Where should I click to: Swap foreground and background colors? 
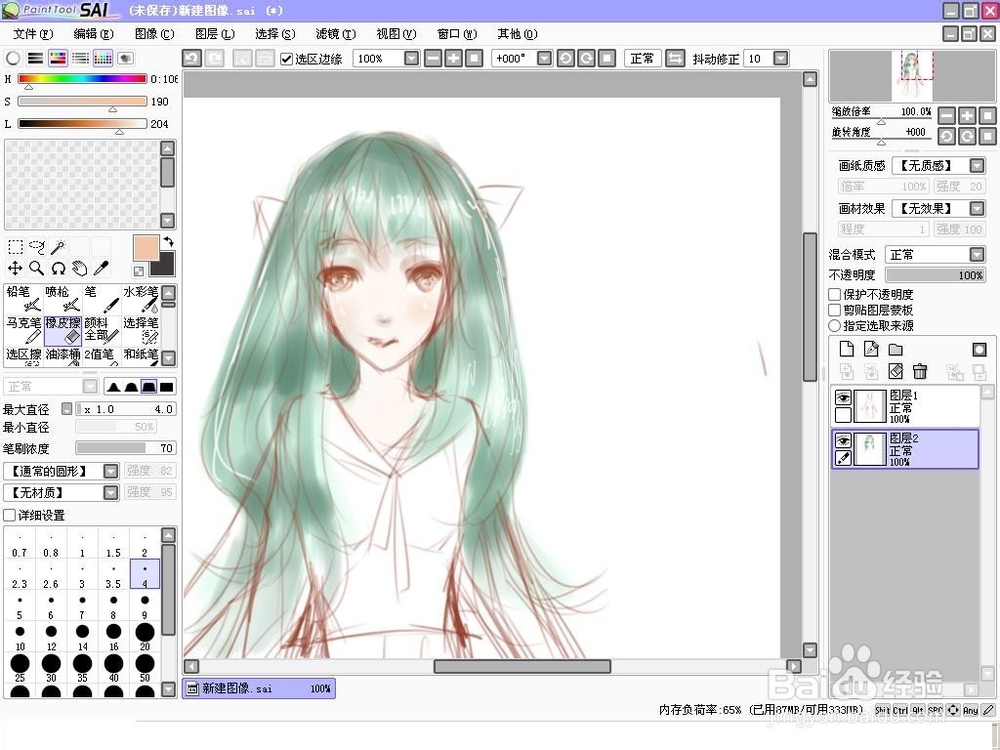point(168,242)
